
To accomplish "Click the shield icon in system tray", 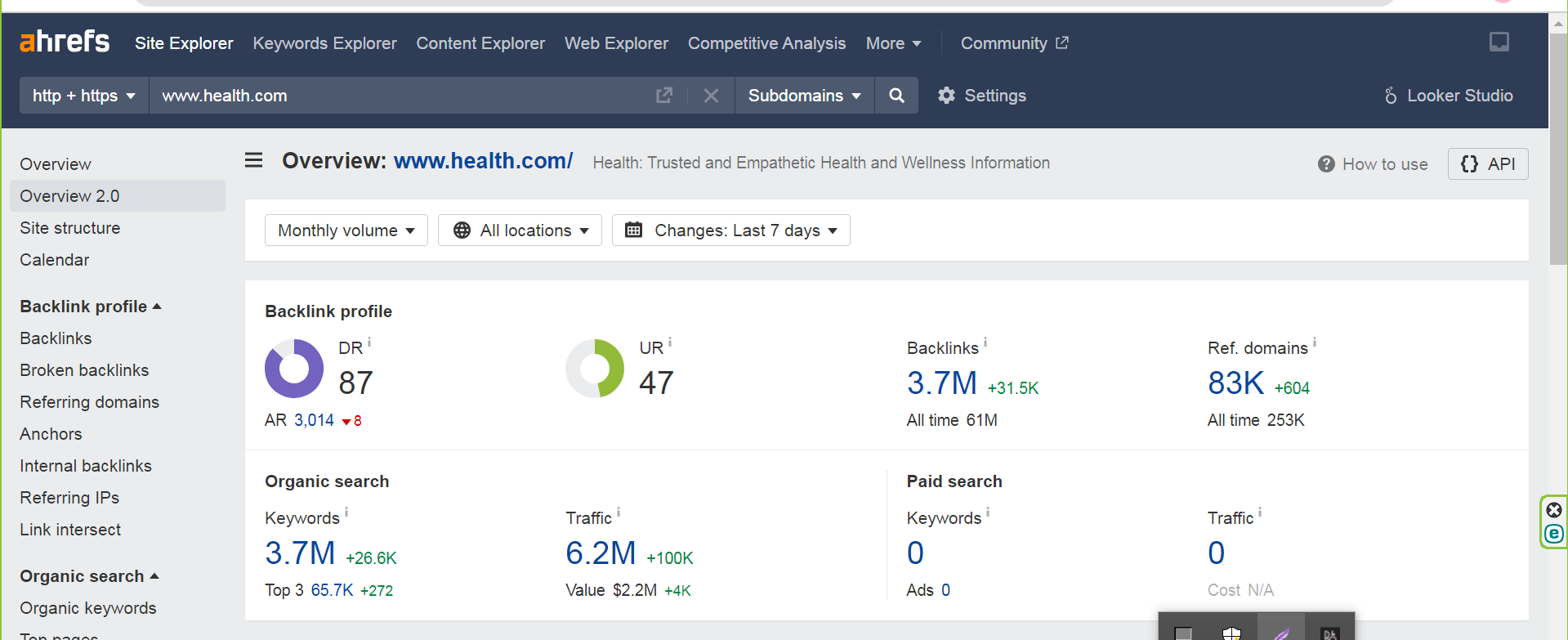I will (1231, 633).
